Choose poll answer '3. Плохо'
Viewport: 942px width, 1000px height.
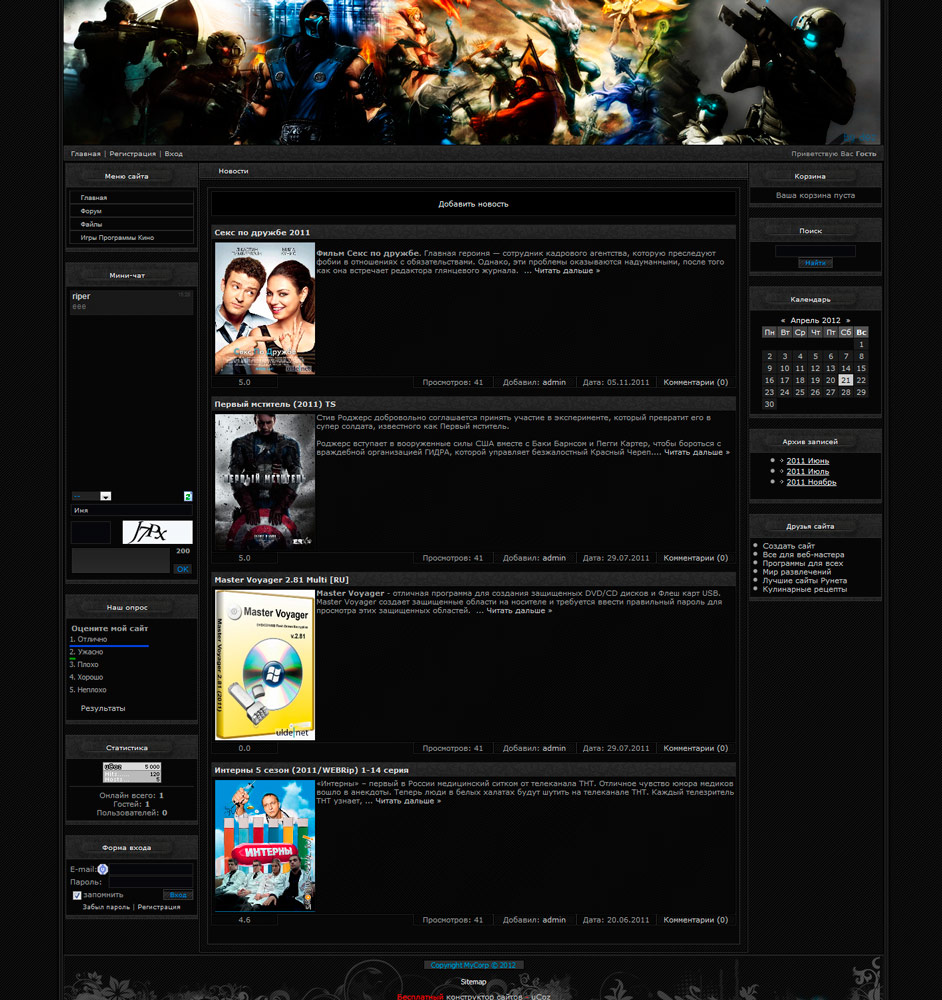[84, 665]
